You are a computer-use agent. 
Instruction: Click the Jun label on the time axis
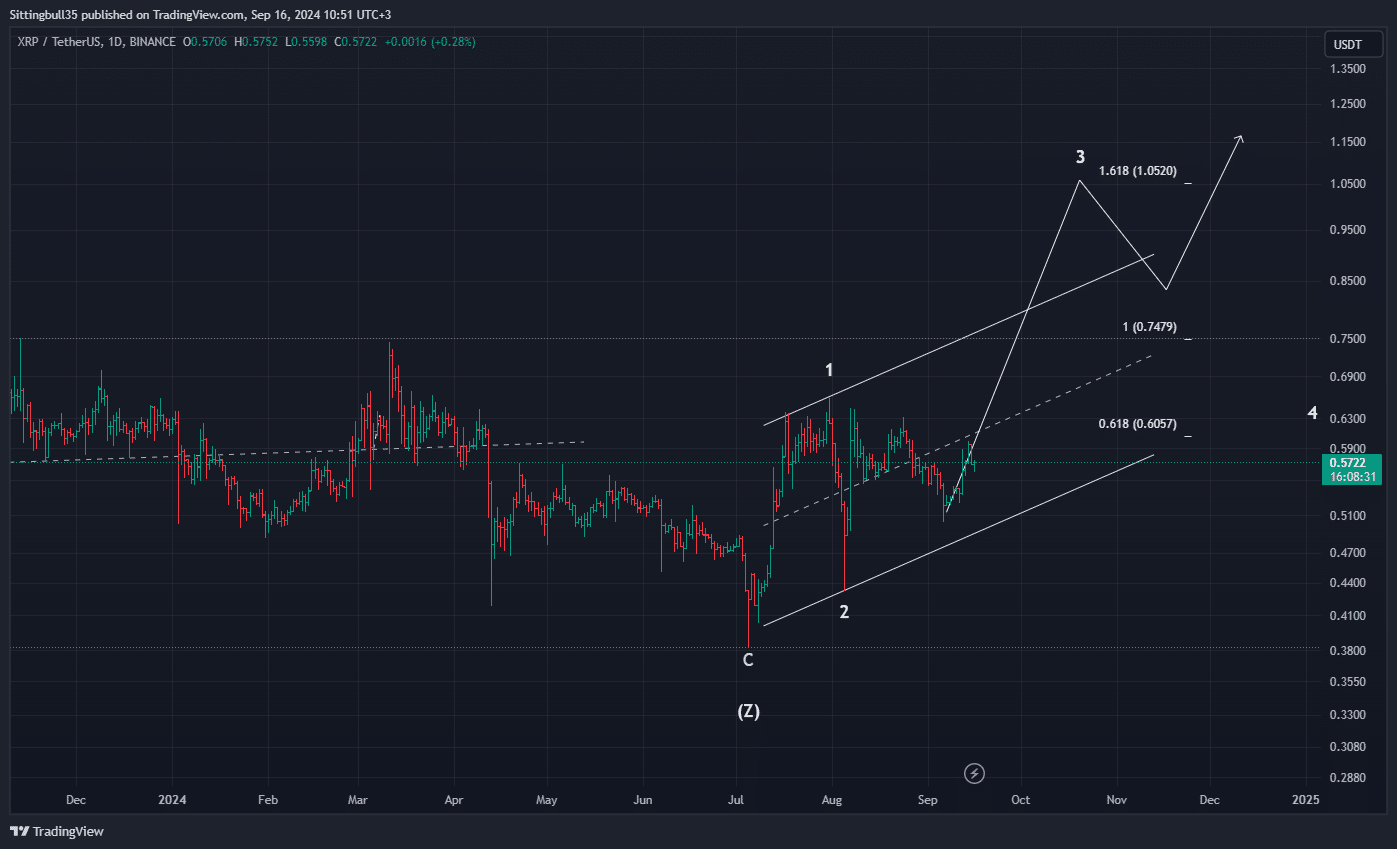pyautogui.click(x=643, y=800)
